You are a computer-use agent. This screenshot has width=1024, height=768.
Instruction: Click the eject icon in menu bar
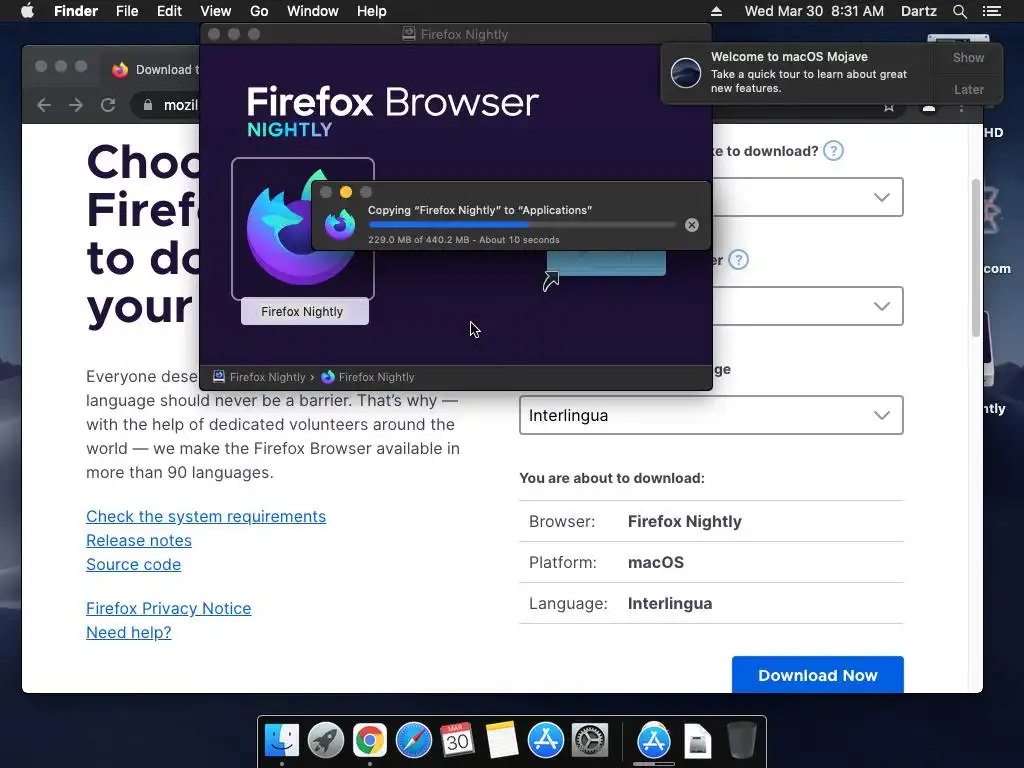tap(716, 11)
